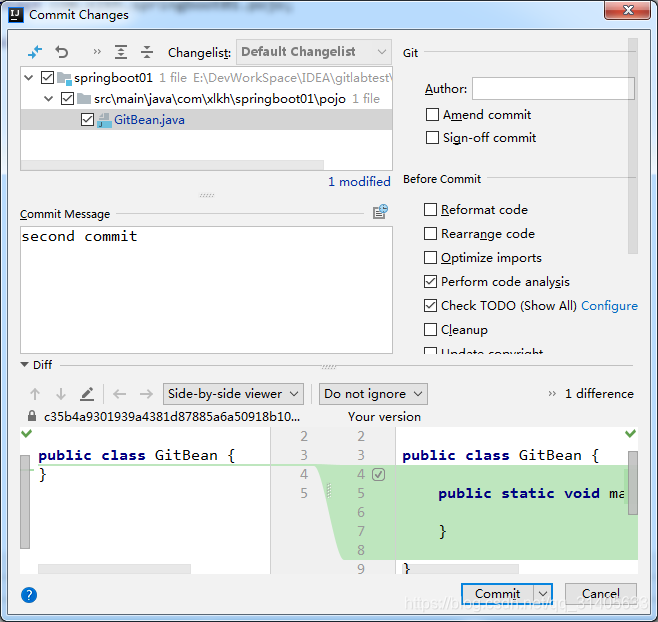Click the IntelliJ IDEA logo in title bar
Viewport: 658px width, 622px height.
pyautogui.click(x=16, y=15)
